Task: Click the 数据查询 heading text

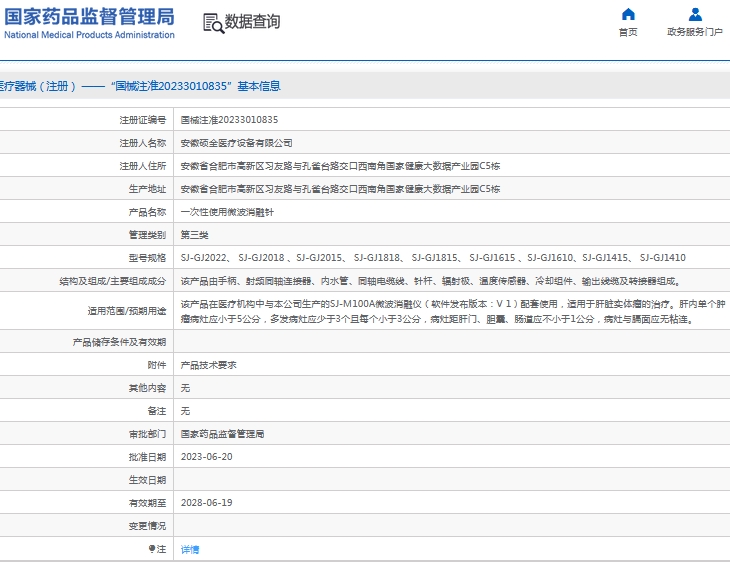Action: (252, 22)
